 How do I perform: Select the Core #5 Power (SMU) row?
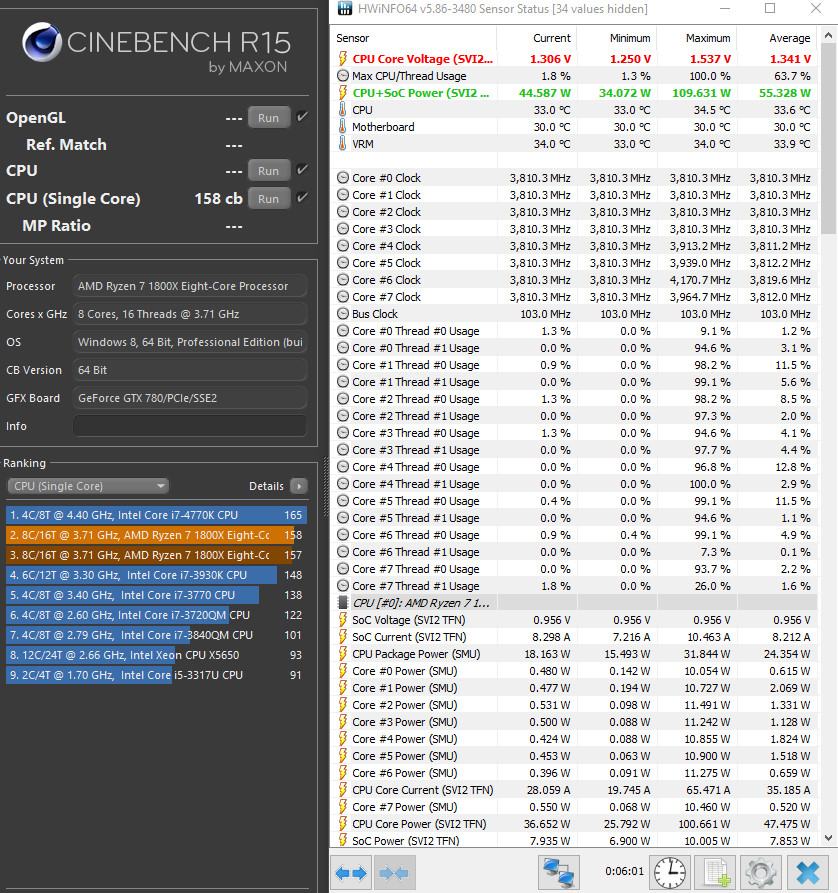pyautogui.click(x=574, y=756)
